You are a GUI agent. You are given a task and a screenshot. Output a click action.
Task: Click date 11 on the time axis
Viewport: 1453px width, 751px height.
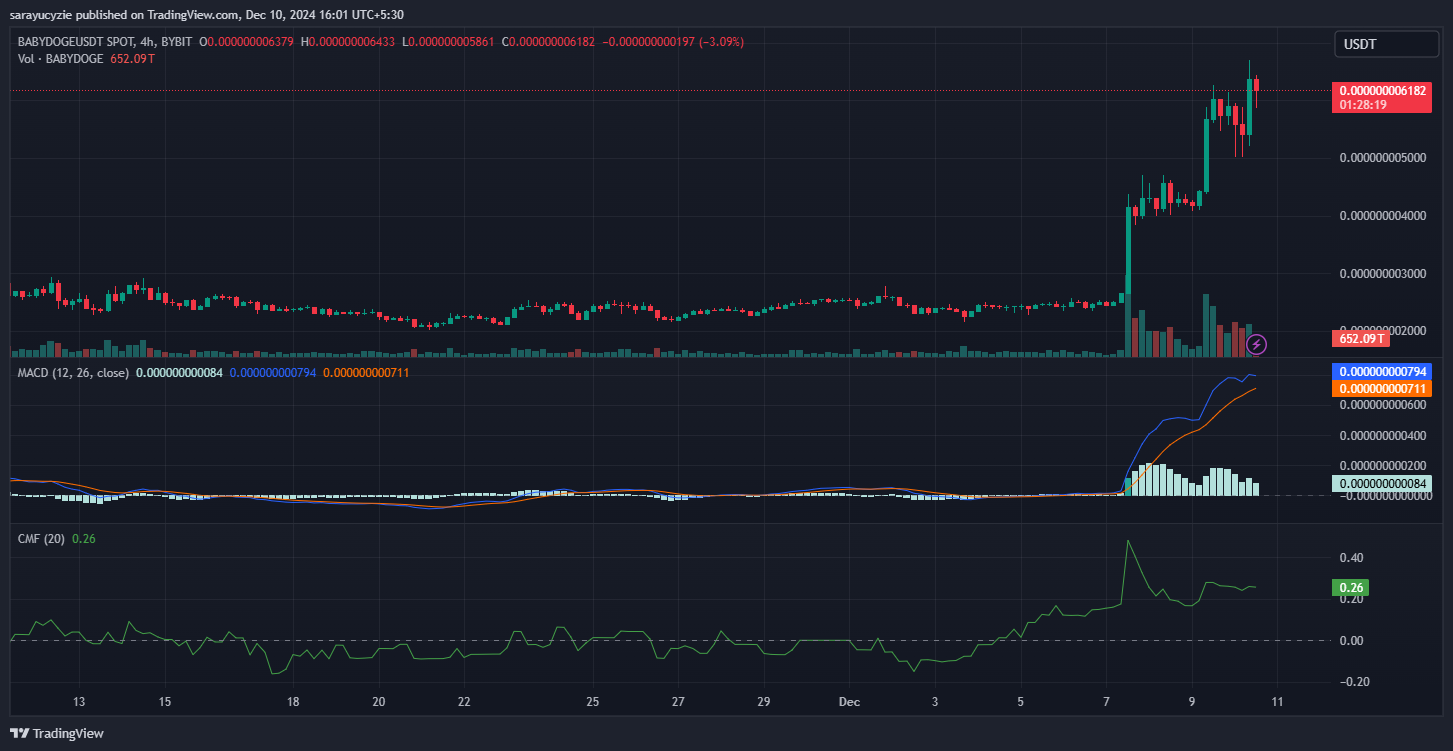click(1278, 701)
